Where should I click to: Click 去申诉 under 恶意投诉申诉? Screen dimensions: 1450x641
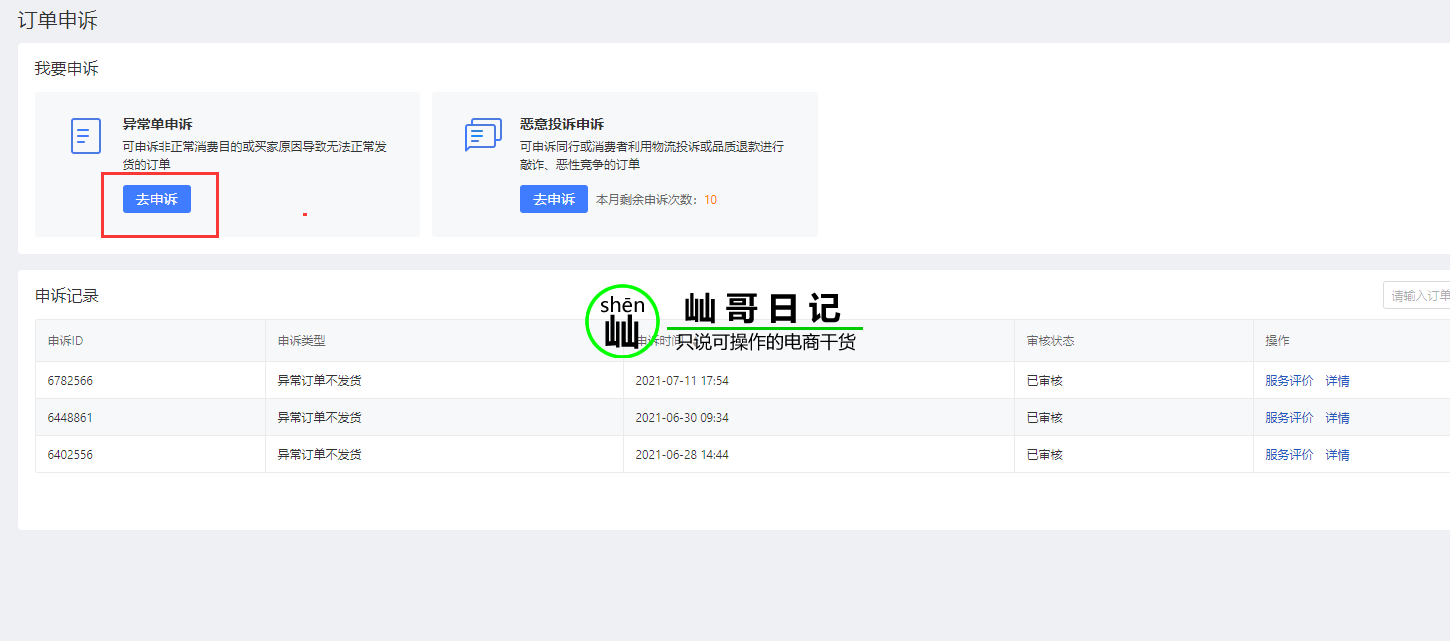point(554,199)
